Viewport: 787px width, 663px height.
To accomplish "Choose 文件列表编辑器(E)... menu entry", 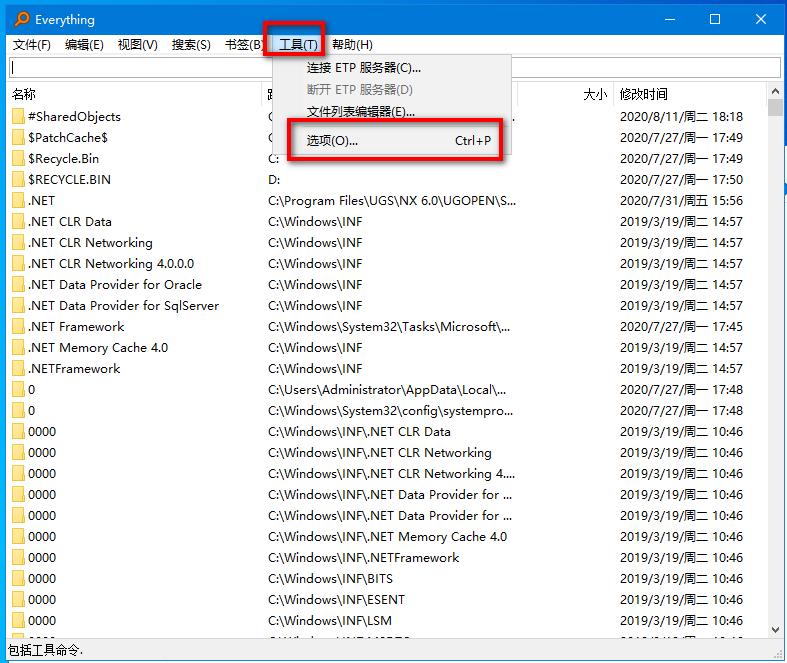I will point(391,111).
